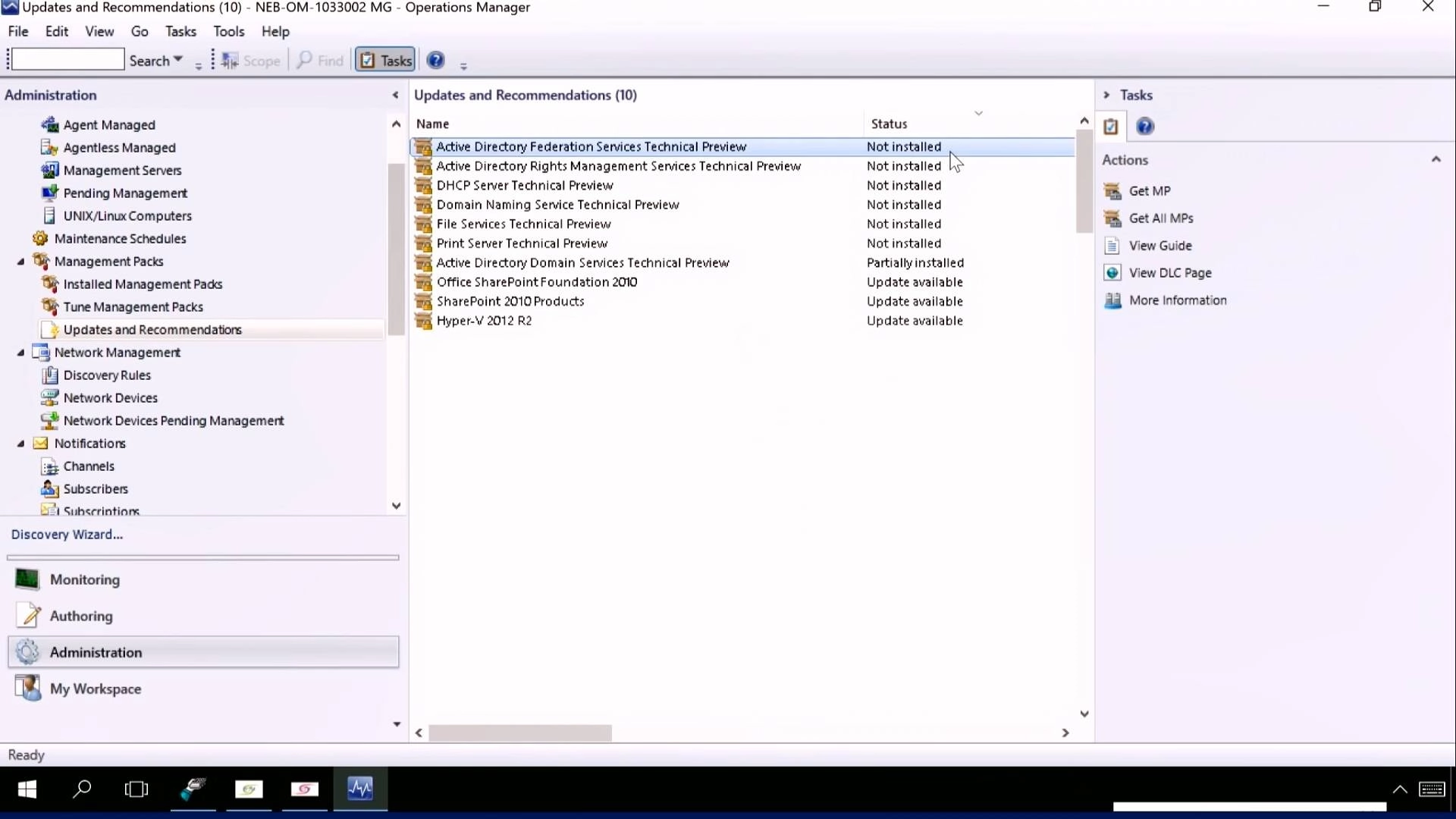Collapse the Administration navigation pane chevron
Viewport: 1456px width, 819px height.
tap(395, 95)
